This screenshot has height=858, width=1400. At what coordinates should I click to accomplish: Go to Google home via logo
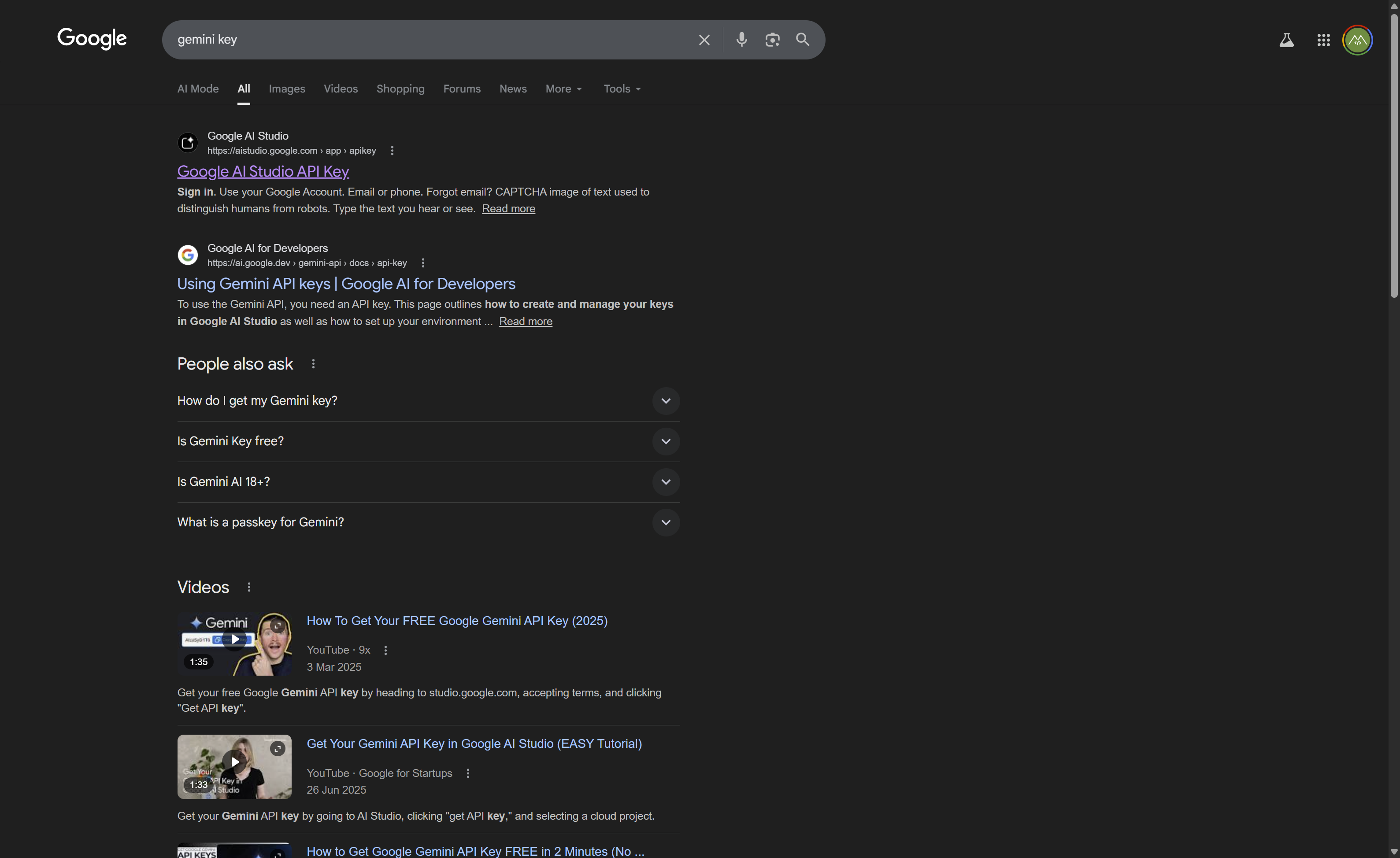coord(92,39)
